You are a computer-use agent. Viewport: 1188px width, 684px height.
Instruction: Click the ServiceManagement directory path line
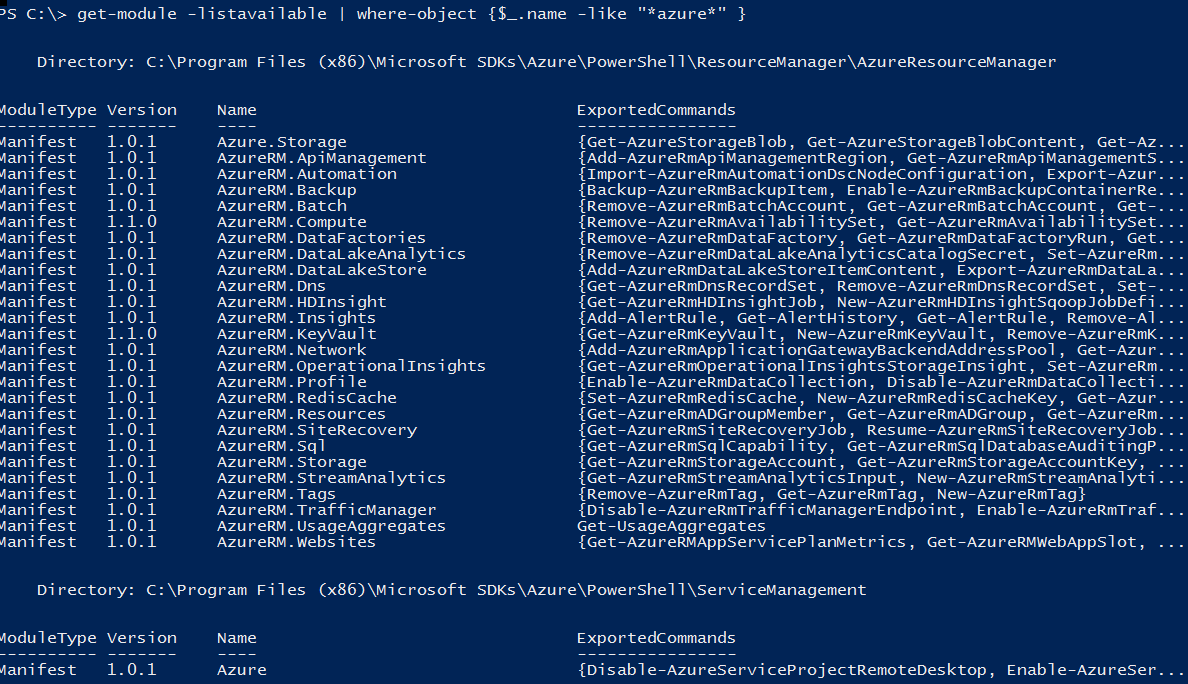pyautogui.click(x=451, y=590)
